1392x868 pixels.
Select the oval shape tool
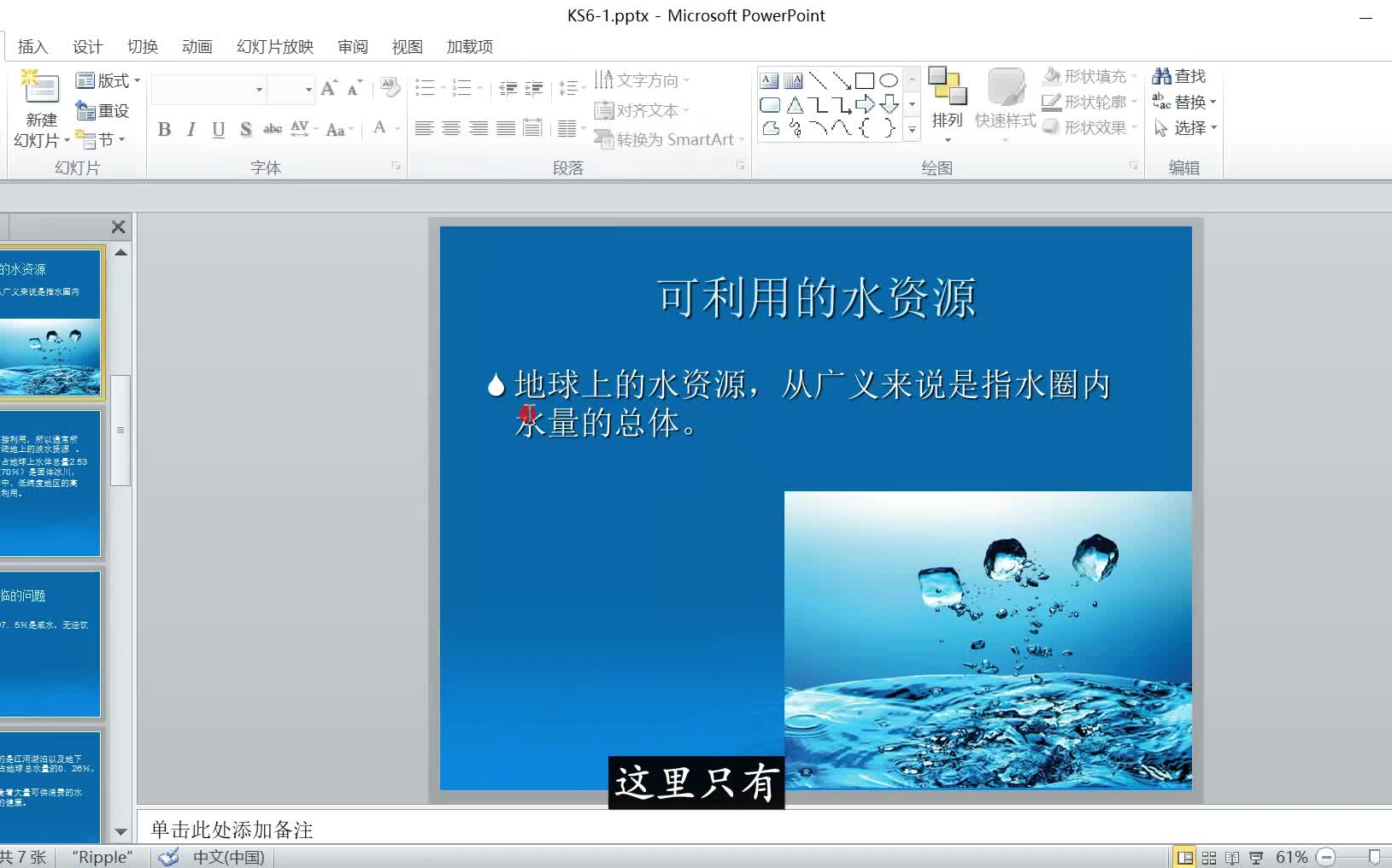[890, 79]
